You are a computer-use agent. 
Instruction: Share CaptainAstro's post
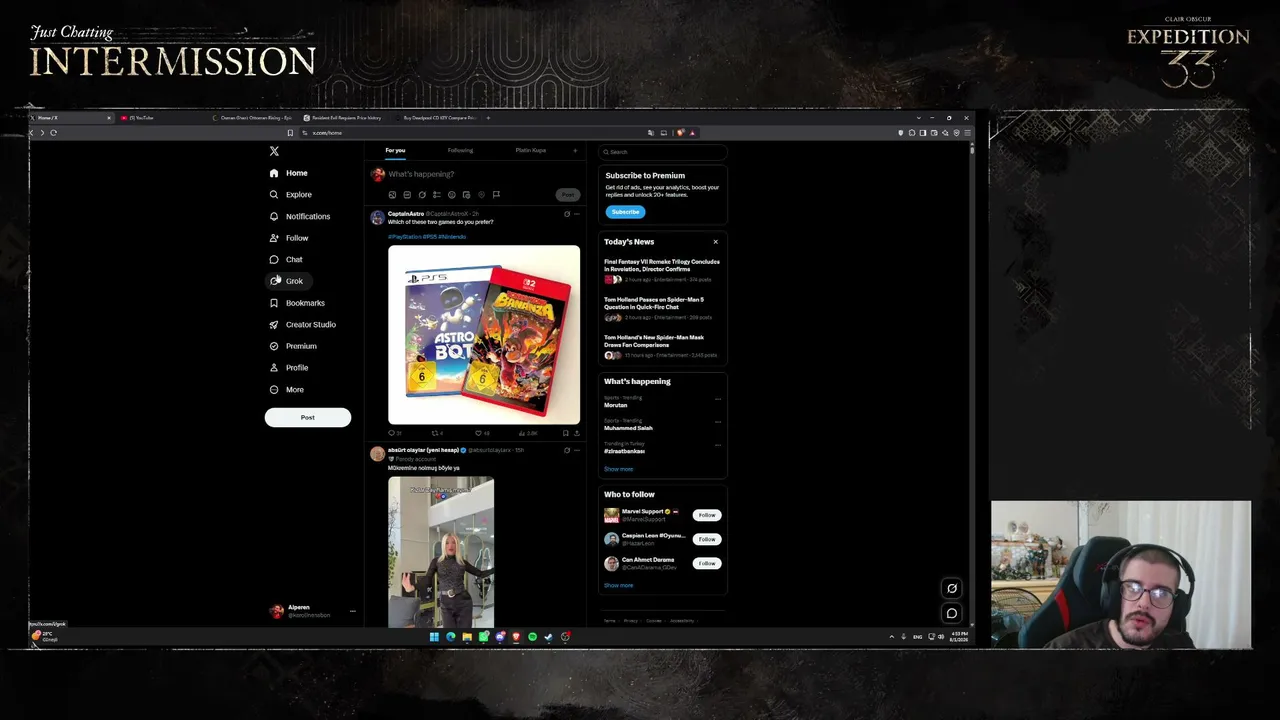pyautogui.click(x=576, y=433)
